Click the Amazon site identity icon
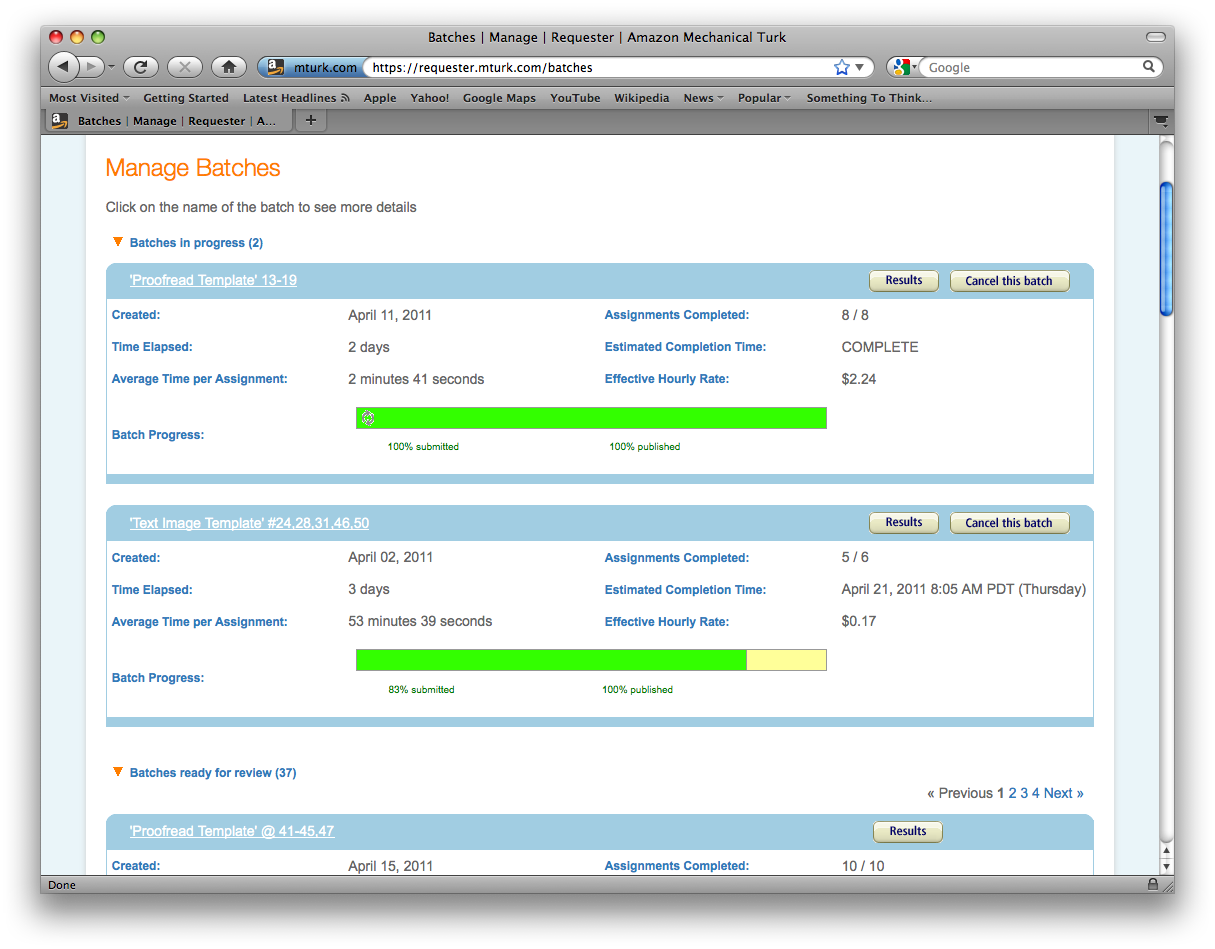Viewport: 1215px width, 949px height. point(276,67)
